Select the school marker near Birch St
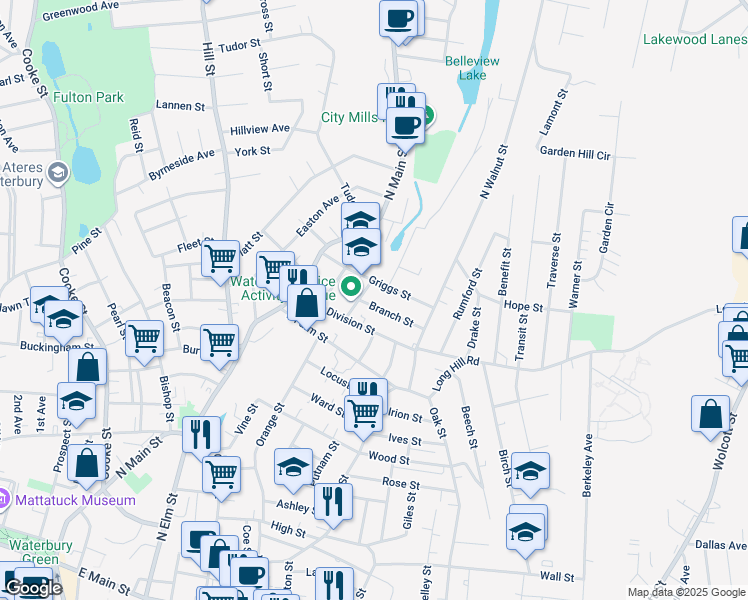Viewport: 748px width, 600px height. [x=530, y=472]
